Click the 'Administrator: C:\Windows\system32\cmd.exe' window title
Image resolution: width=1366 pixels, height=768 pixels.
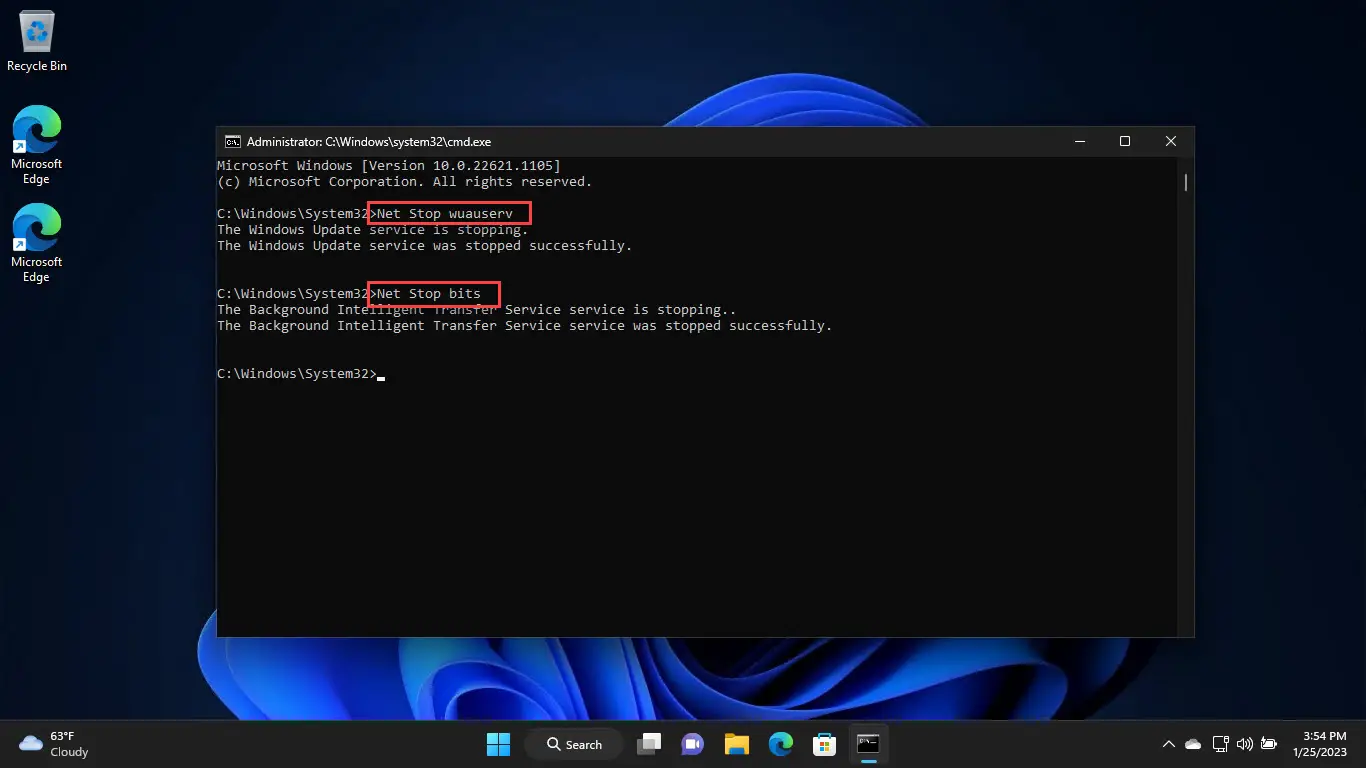click(369, 142)
